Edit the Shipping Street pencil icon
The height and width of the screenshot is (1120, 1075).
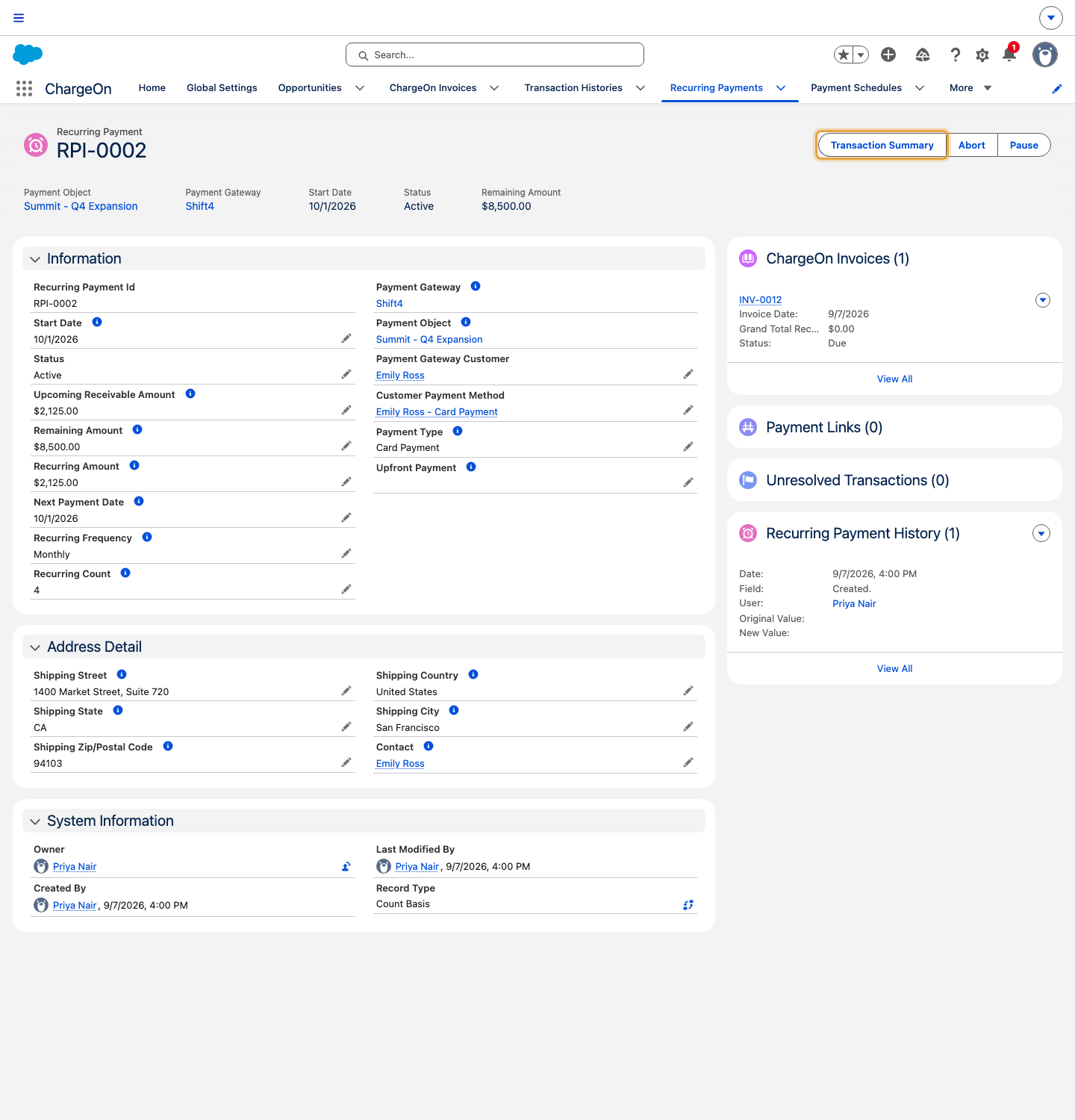point(346,691)
